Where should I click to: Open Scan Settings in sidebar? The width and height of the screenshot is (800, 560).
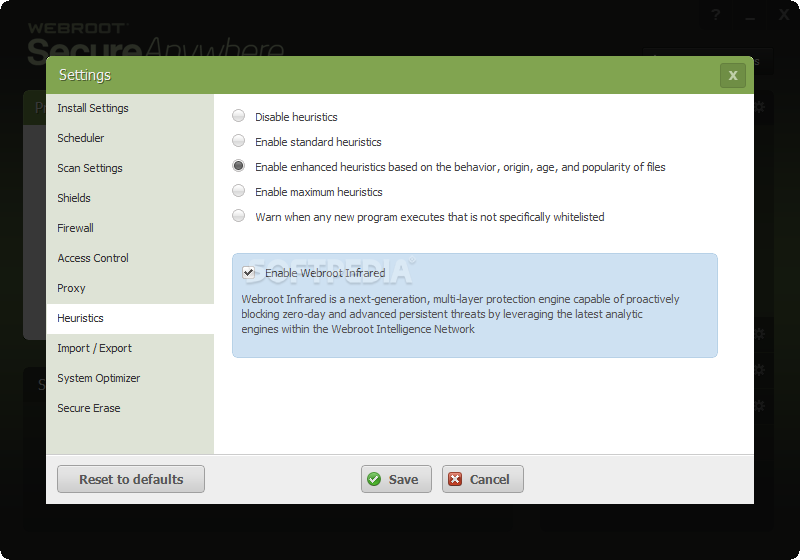point(130,168)
